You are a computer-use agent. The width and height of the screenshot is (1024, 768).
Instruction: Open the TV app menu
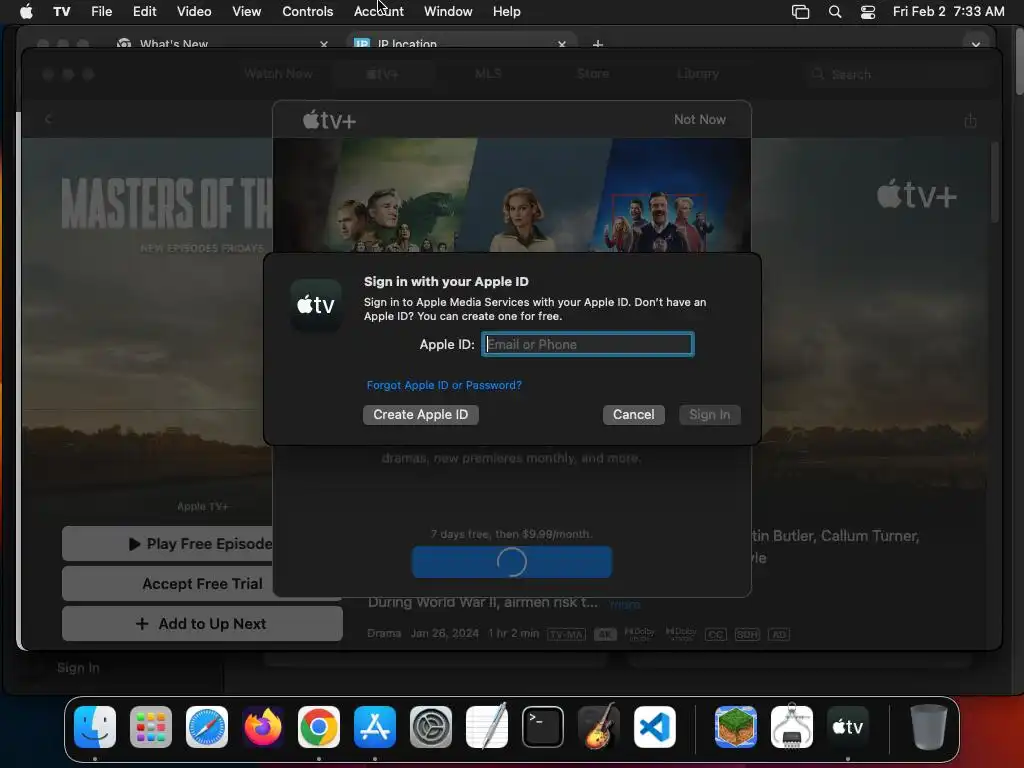point(62,11)
